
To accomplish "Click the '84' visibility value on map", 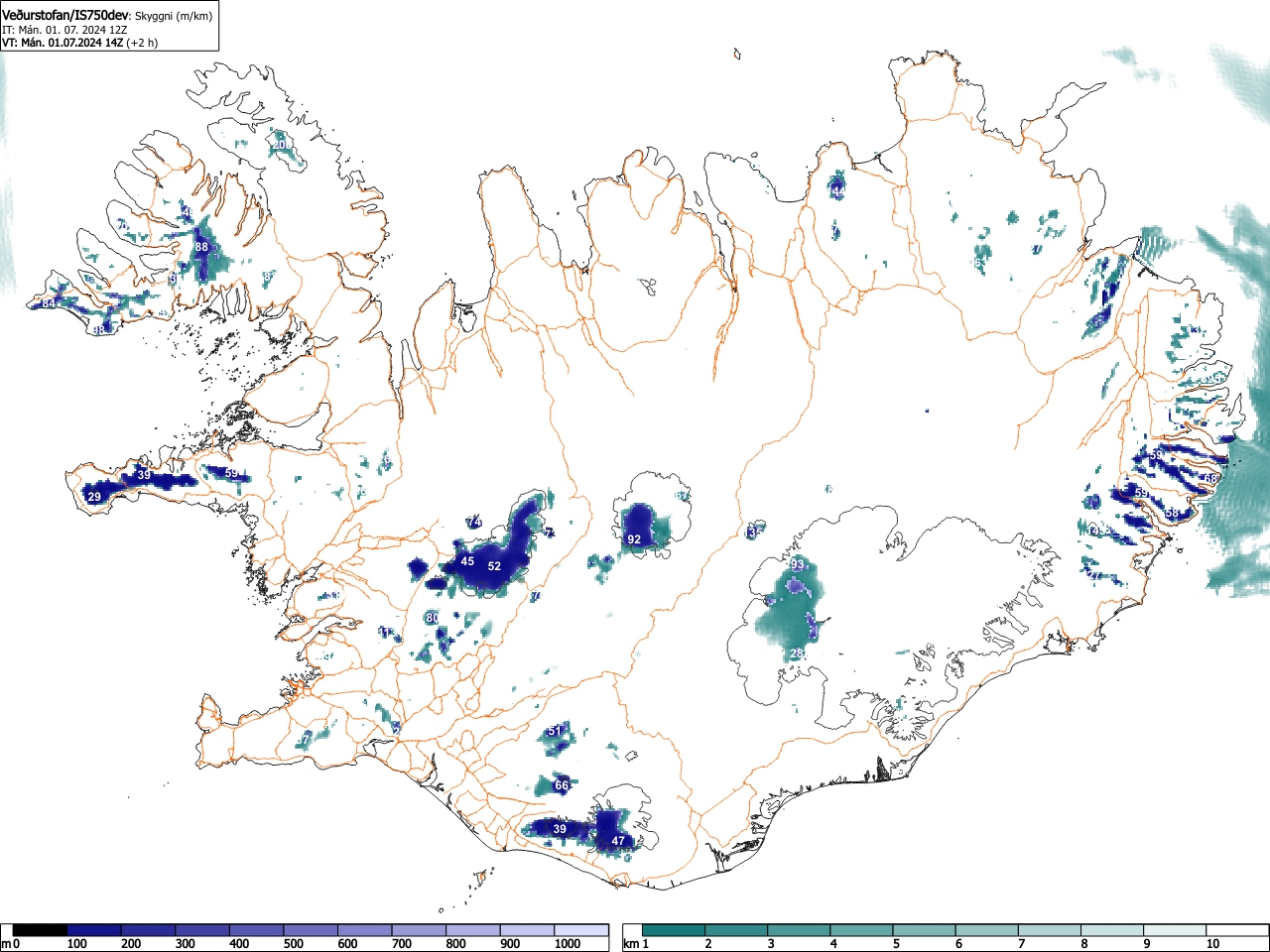I will tap(48, 303).
